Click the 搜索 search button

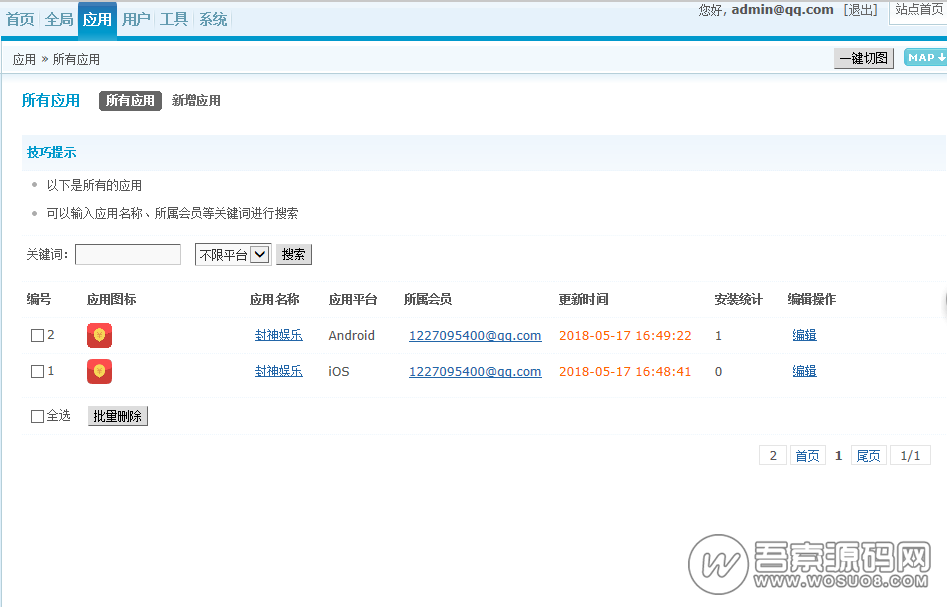(x=292, y=254)
